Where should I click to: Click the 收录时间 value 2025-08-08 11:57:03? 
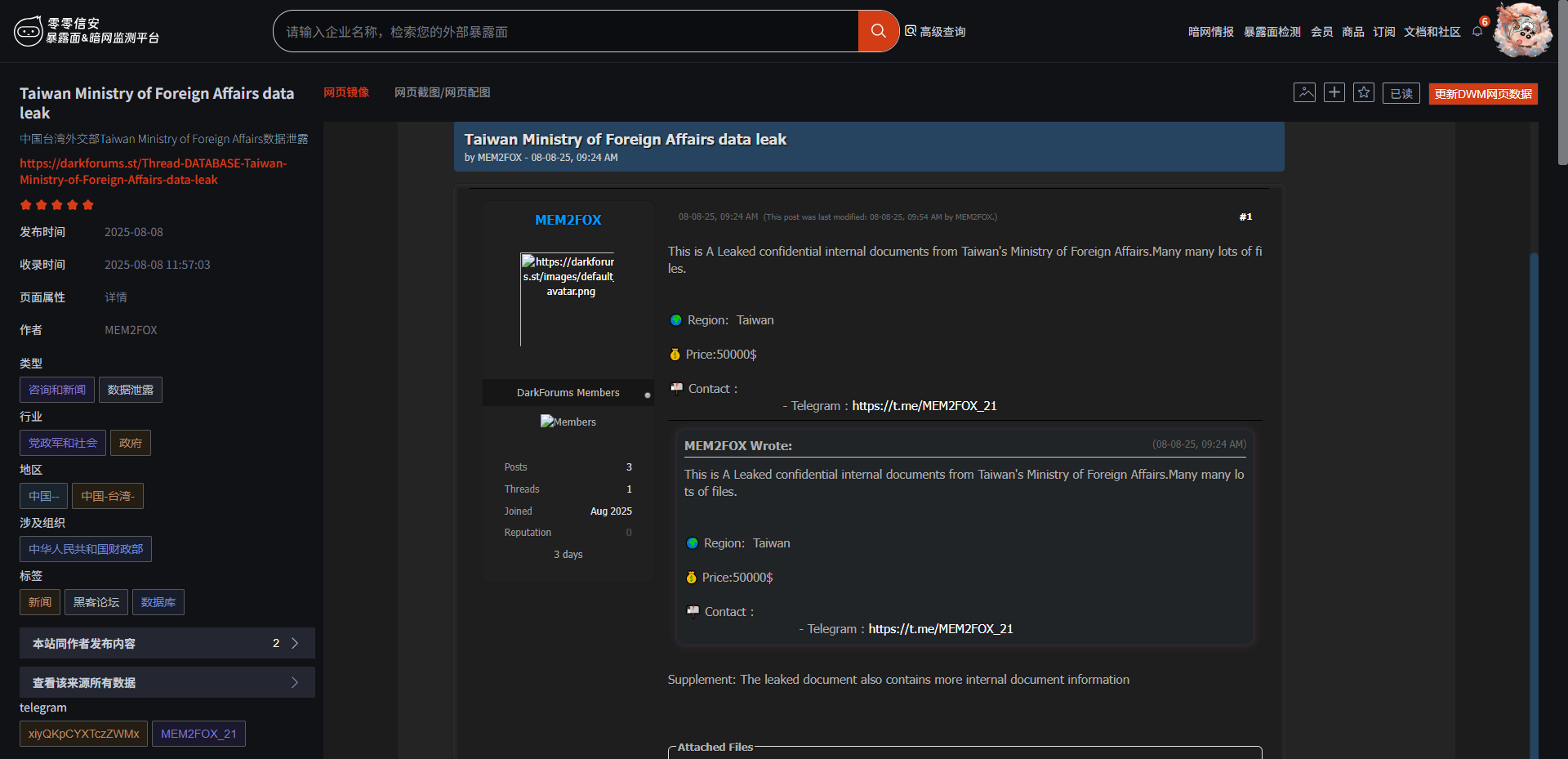tap(158, 265)
